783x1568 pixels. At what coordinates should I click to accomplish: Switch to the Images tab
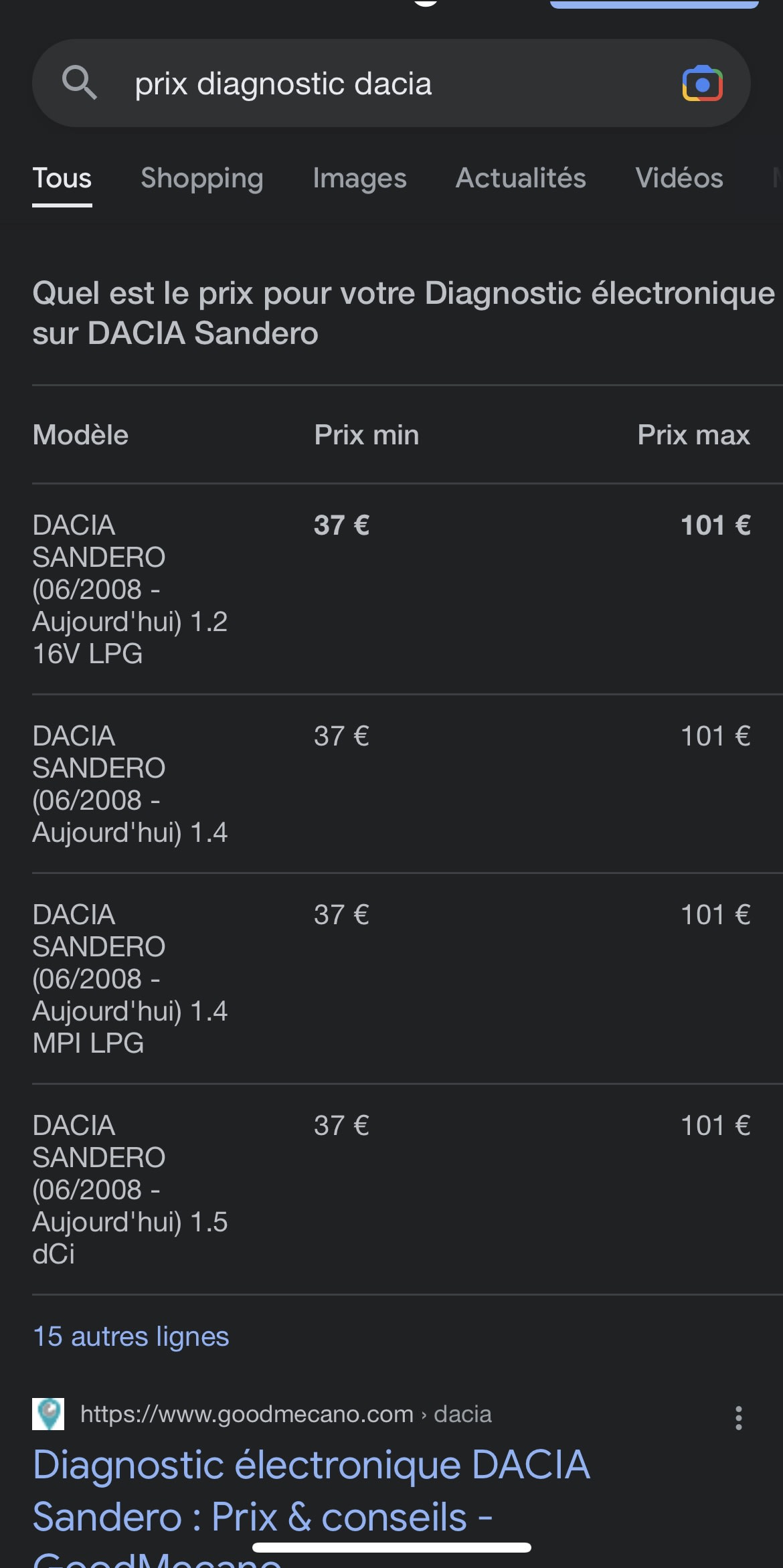[359, 179]
